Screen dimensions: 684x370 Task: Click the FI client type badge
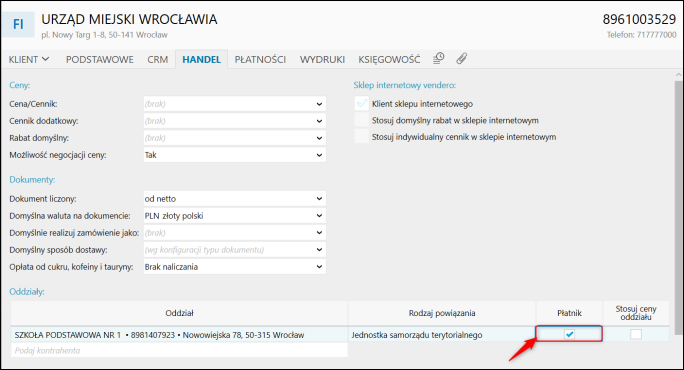18,24
